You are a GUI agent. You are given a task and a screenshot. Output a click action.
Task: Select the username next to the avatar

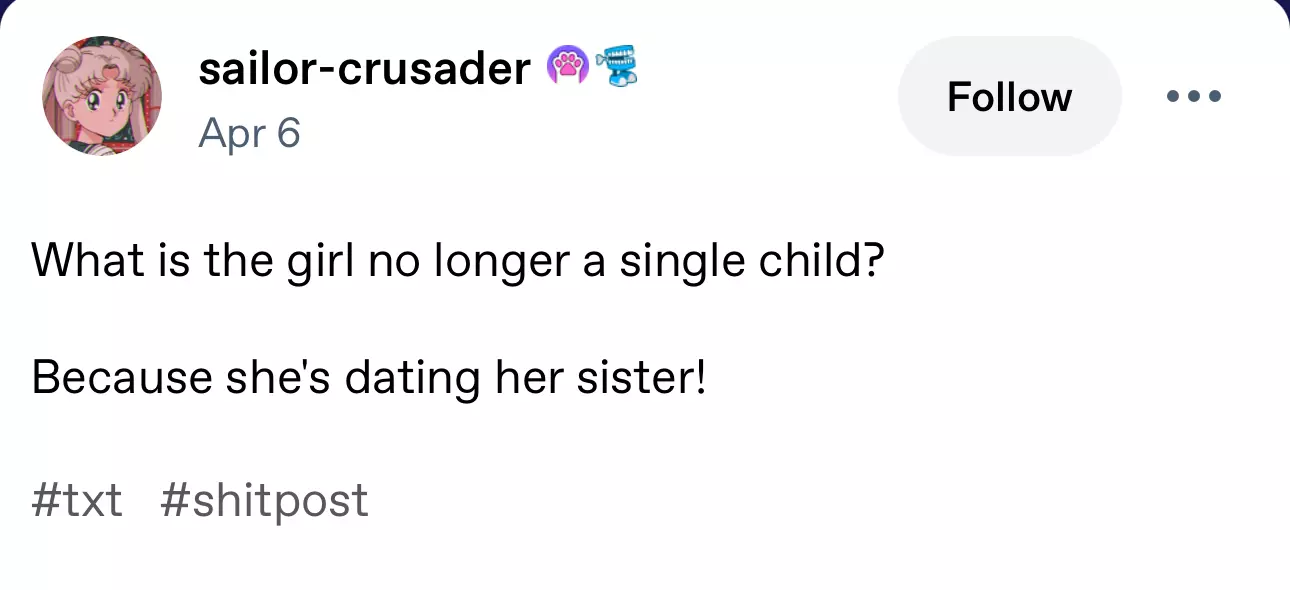click(x=364, y=68)
